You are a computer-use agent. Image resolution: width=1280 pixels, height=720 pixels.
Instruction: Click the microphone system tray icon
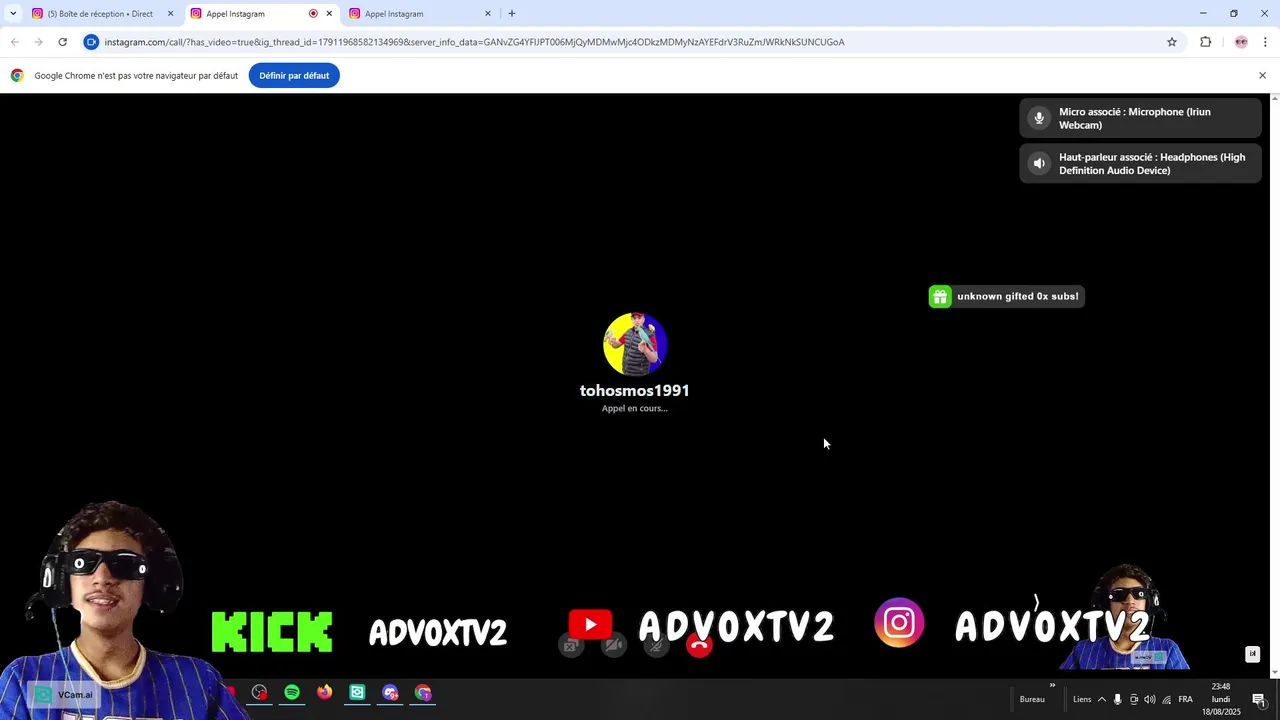coord(1118,700)
